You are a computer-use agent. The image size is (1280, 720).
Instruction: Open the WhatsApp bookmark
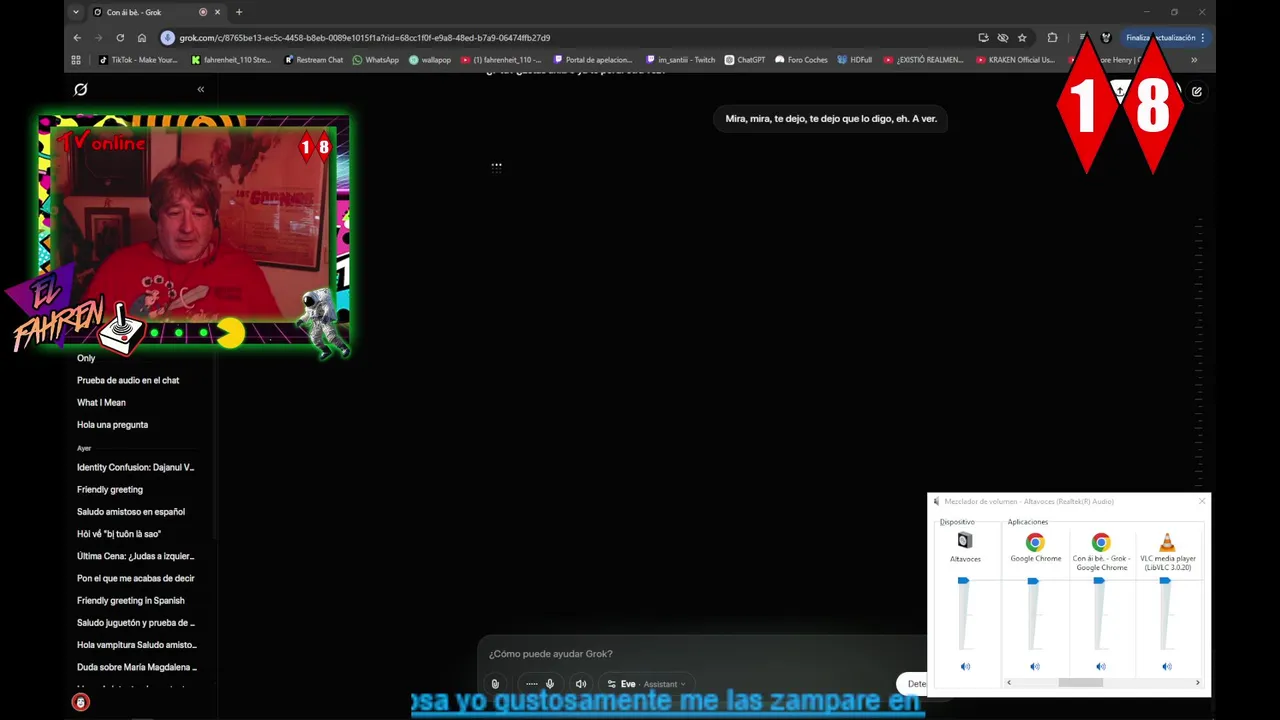click(375, 60)
